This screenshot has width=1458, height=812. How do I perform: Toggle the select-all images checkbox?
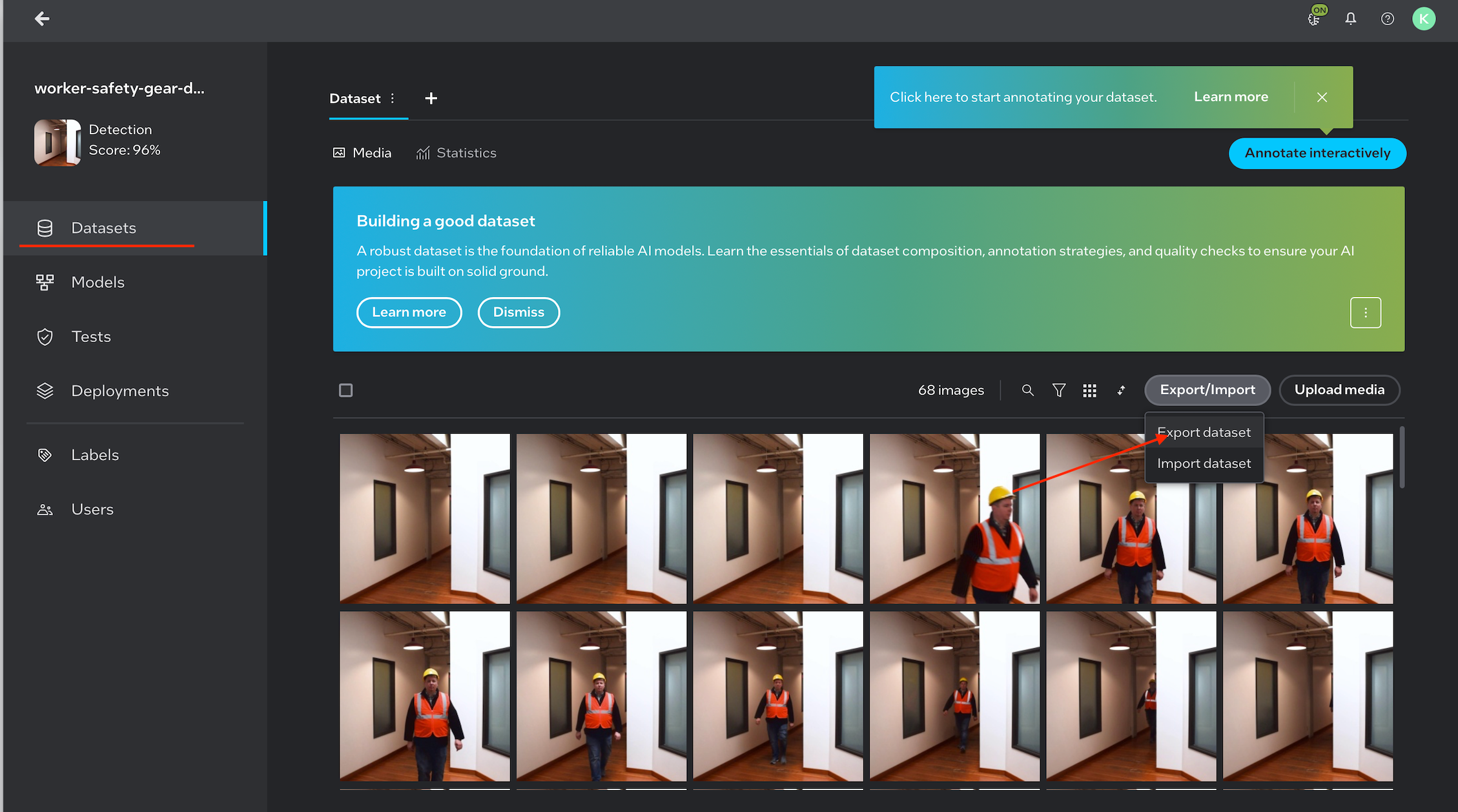345,390
